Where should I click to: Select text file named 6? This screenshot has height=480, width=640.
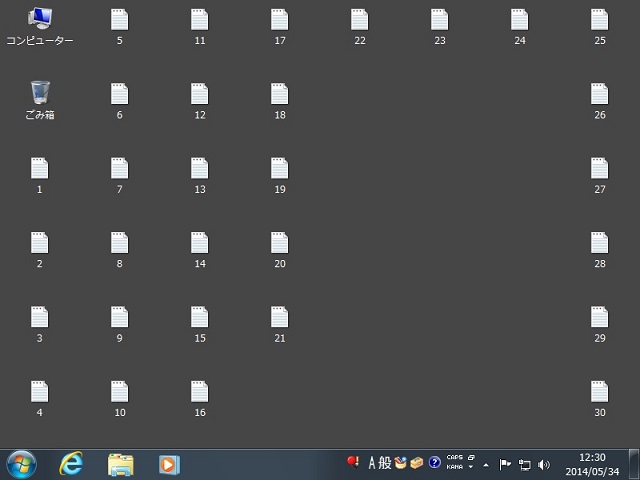120,101
